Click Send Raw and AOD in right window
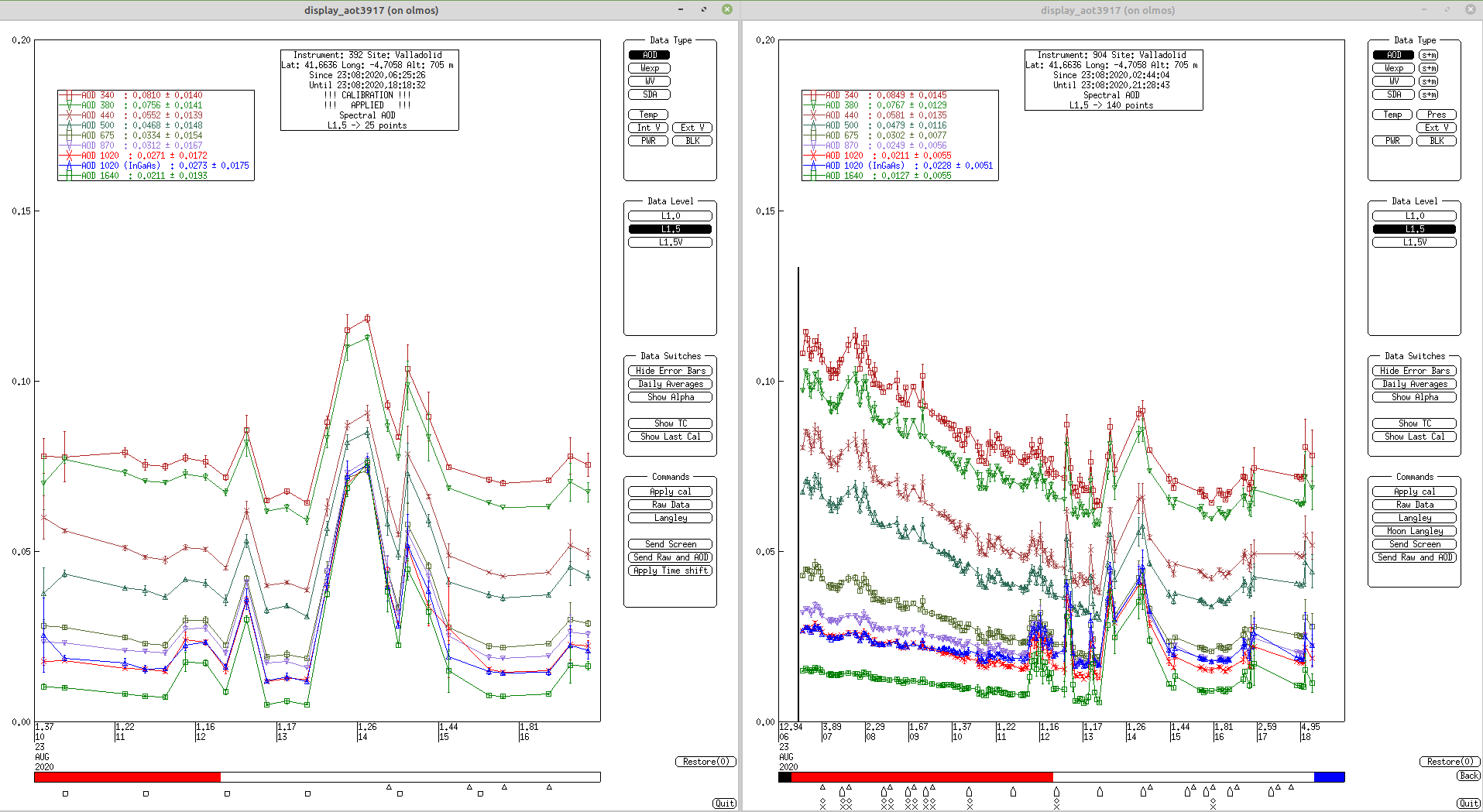 point(1414,557)
